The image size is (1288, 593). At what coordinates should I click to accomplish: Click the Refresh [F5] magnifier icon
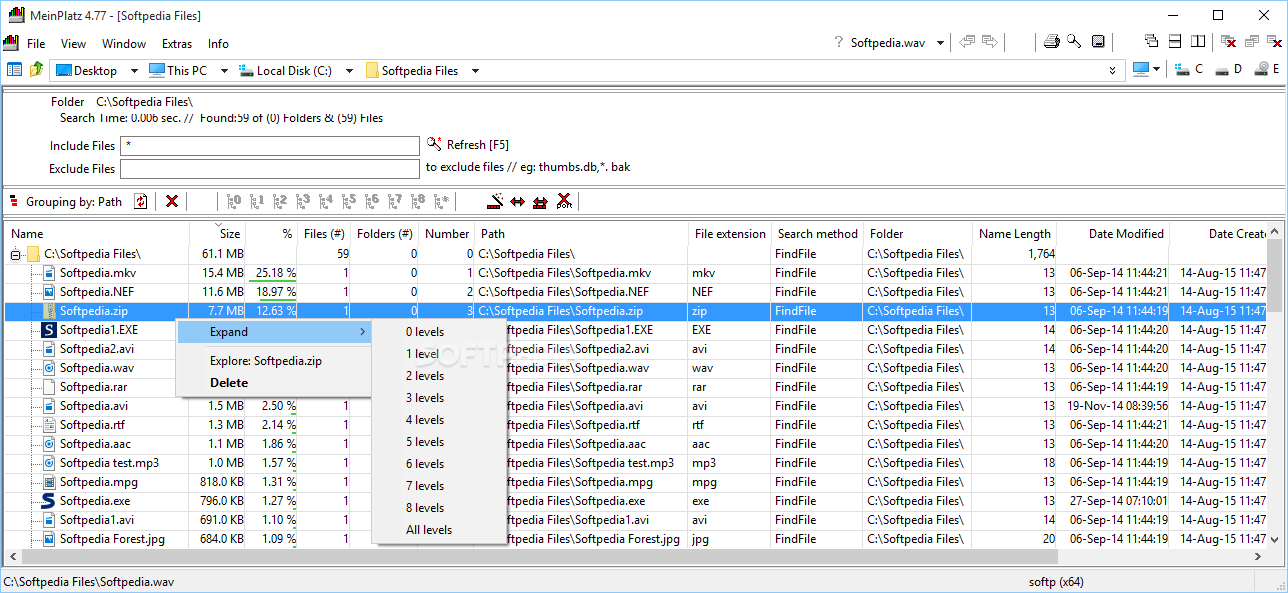pos(434,144)
